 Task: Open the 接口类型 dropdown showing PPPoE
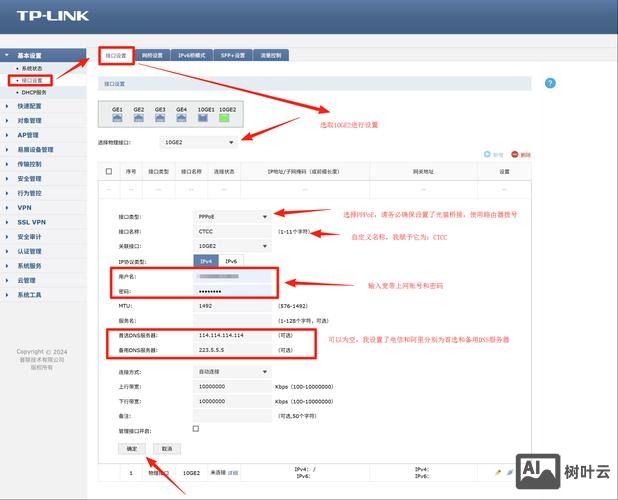[x=233, y=215]
